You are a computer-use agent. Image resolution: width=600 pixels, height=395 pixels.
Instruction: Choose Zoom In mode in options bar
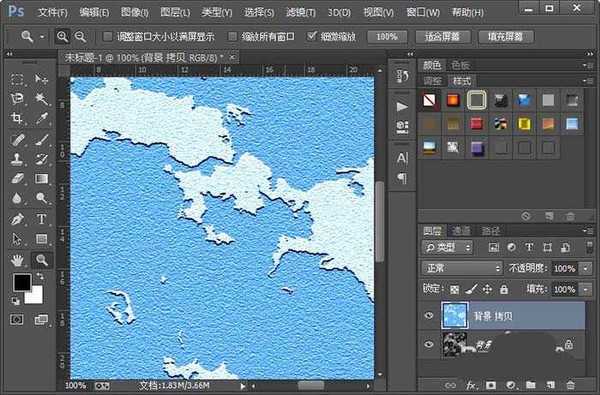[62, 37]
